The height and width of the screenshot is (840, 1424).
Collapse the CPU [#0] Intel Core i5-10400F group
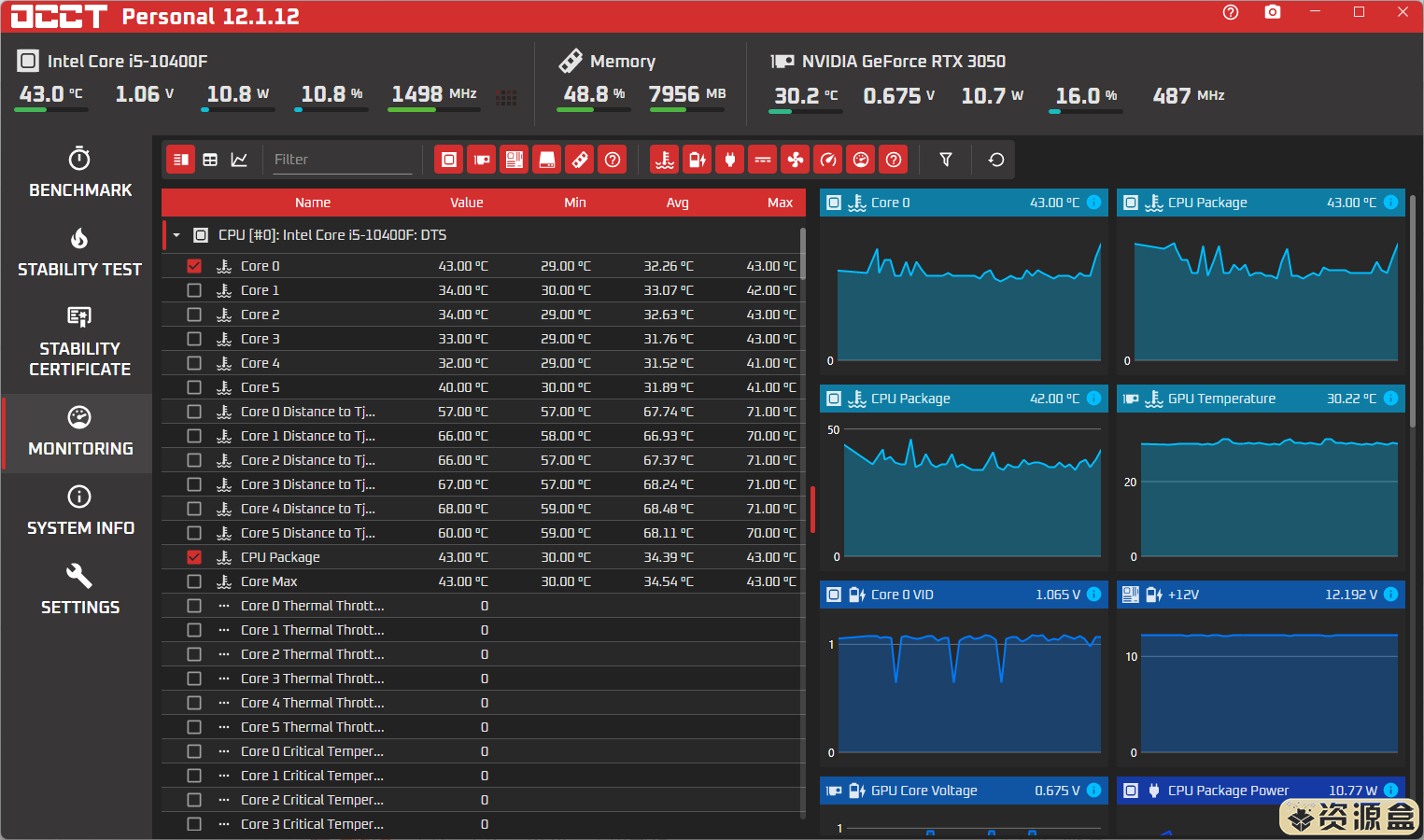point(176,235)
